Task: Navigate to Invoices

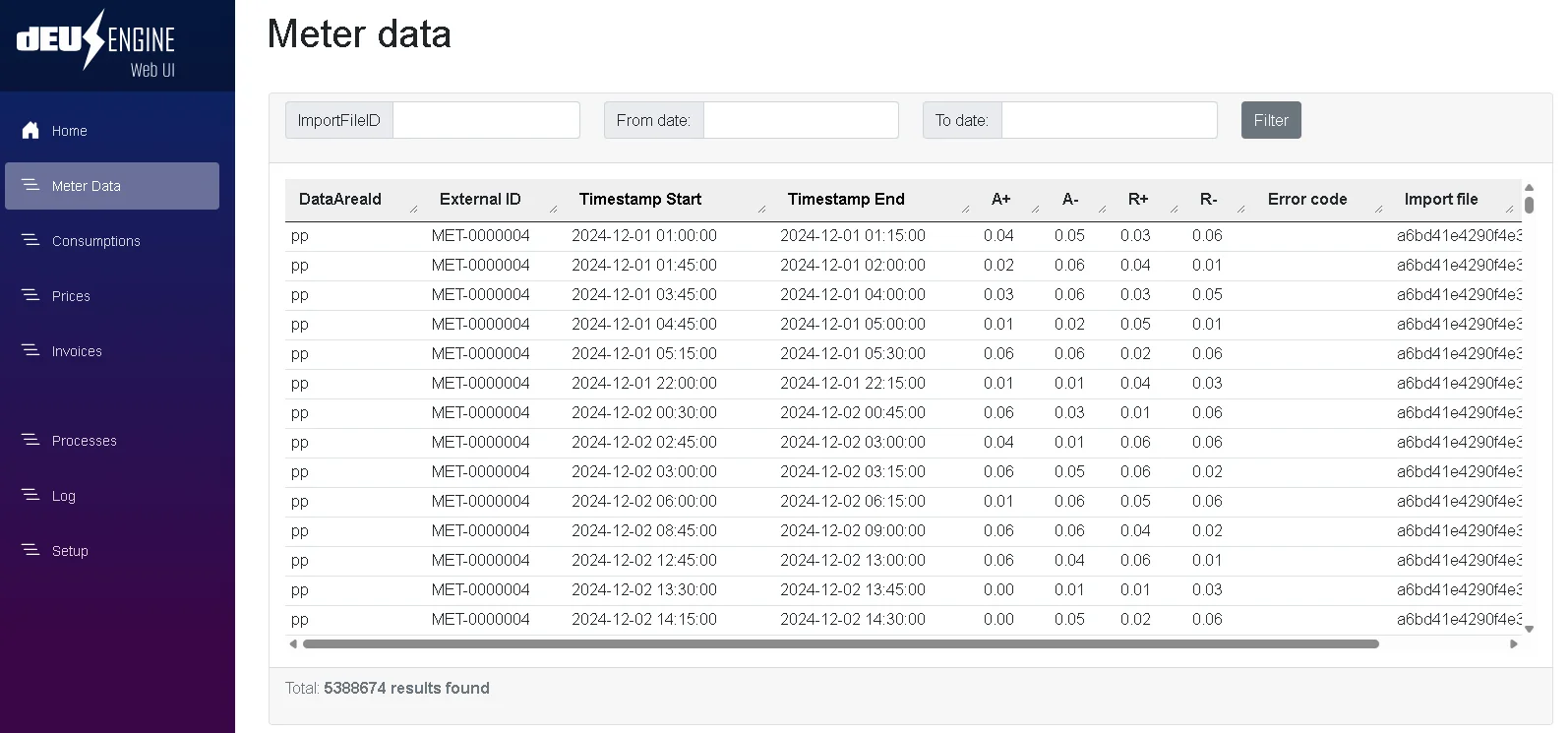Action: click(x=112, y=351)
